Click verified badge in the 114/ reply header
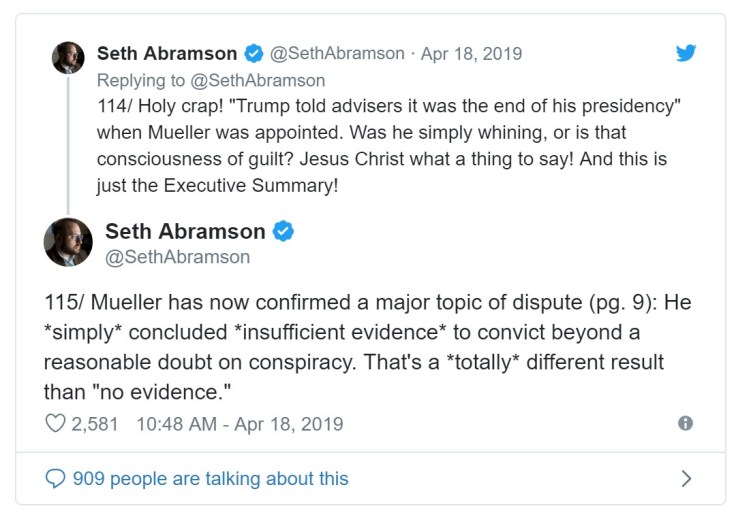The image size is (736, 517). (254, 53)
